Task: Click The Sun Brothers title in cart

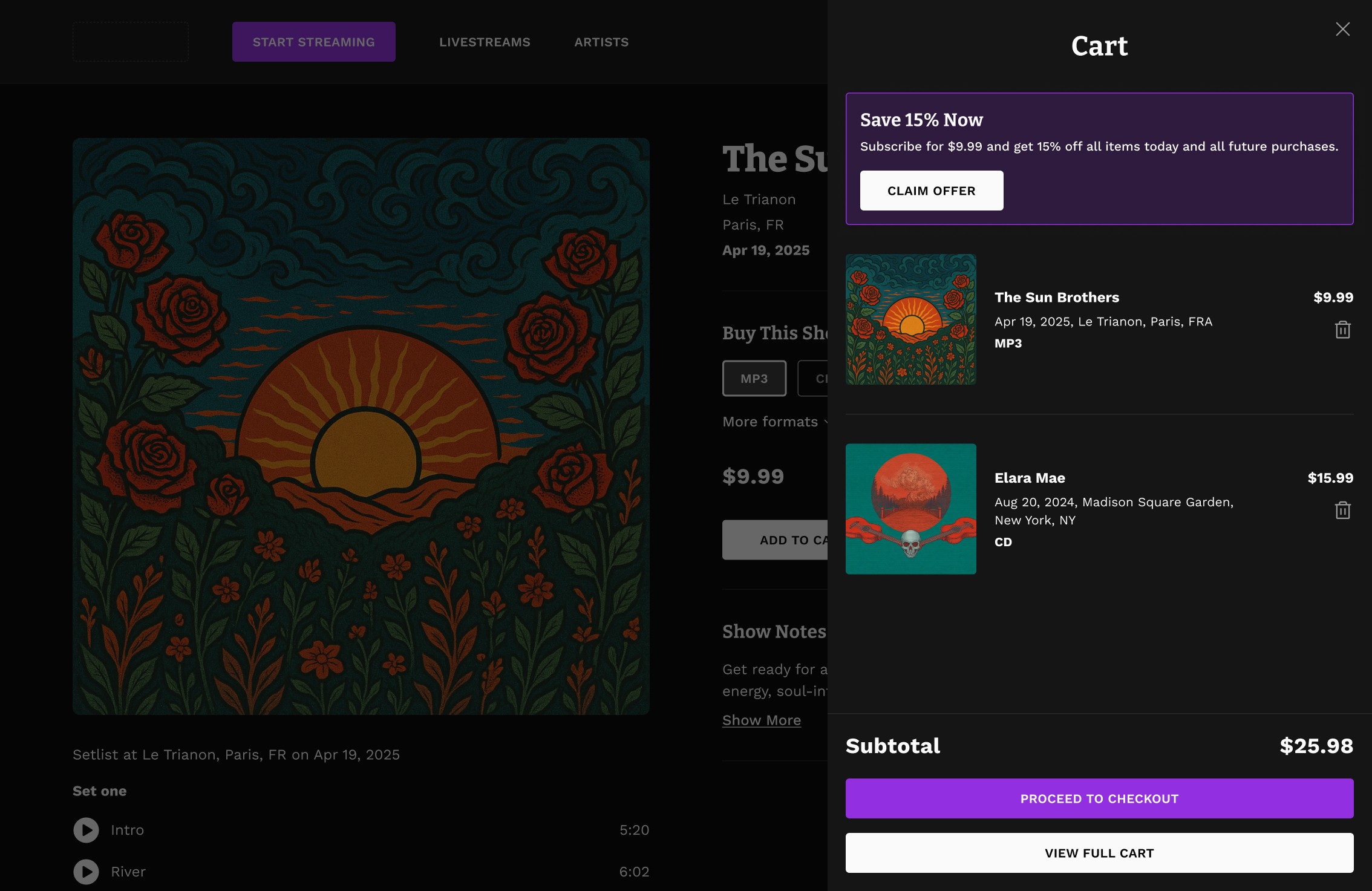Action: (1056, 298)
